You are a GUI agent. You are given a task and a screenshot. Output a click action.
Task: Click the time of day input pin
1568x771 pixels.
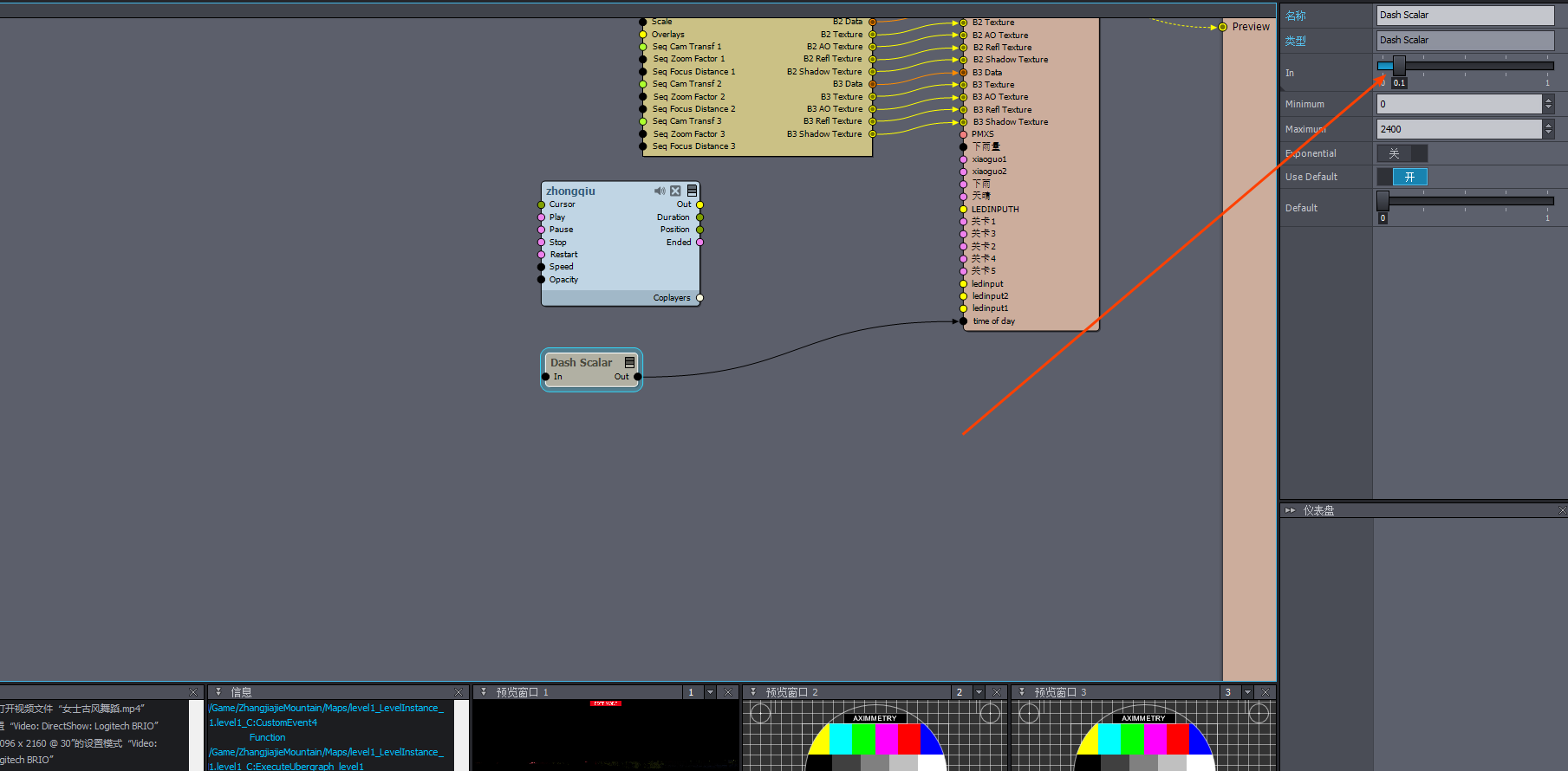coord(963,321)
